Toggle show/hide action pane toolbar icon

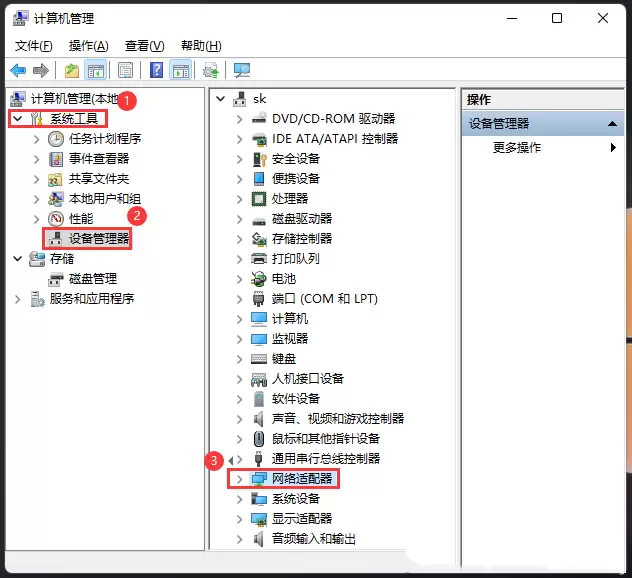pyautogui.click(x=181, y=71)
